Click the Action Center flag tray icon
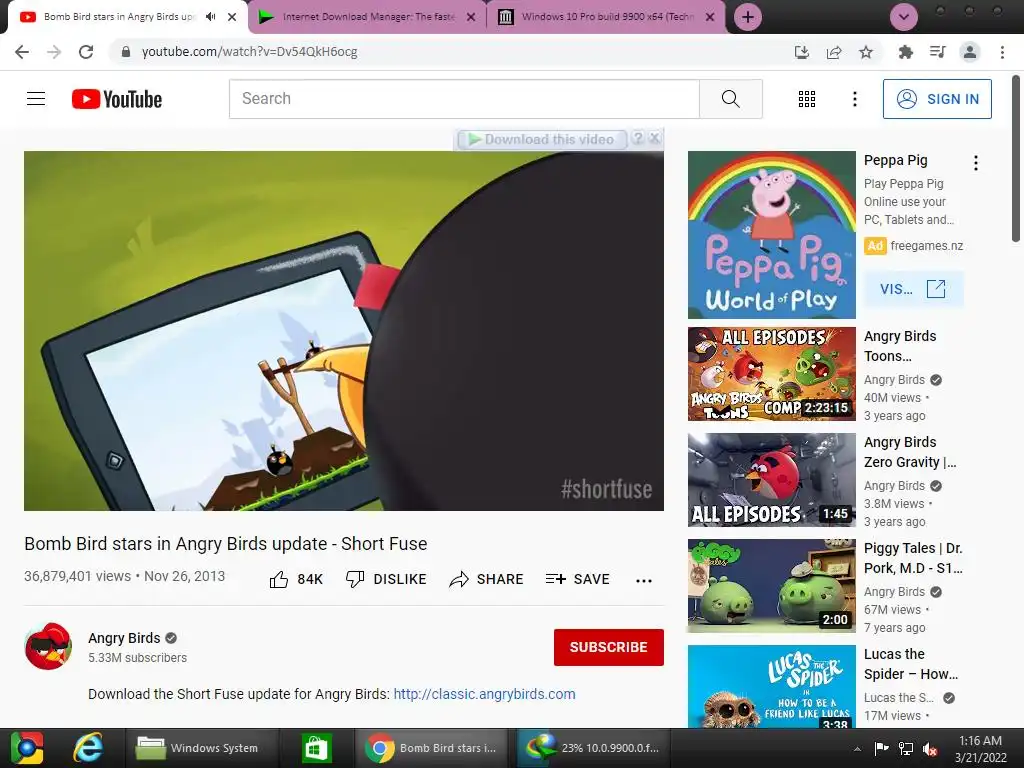The width and height of the screenshot is (1024, 768). pyautogui.click(x=881, y=748)
